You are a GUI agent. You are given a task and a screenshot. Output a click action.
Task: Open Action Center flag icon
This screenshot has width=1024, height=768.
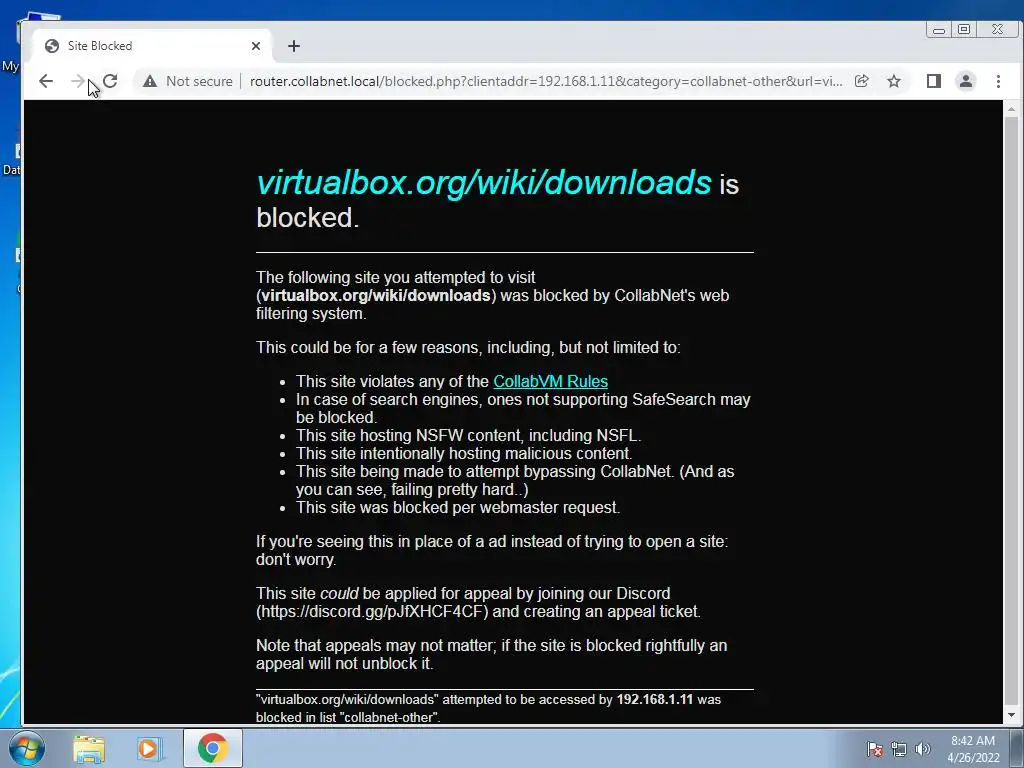pos(875,749)
